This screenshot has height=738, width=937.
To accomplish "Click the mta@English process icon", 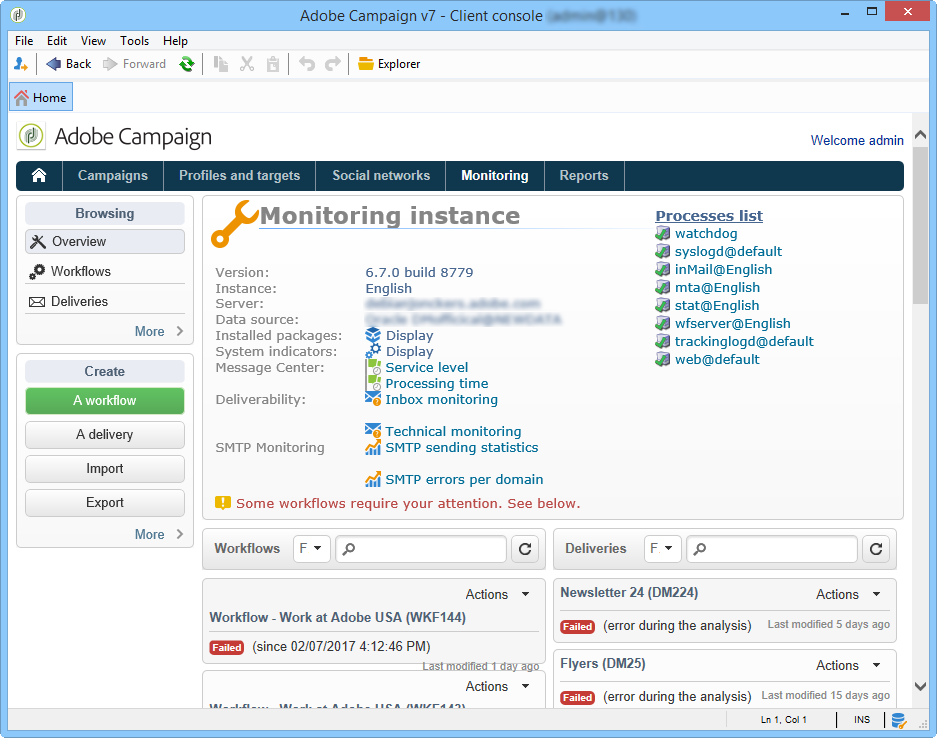I will pos(663,287).
